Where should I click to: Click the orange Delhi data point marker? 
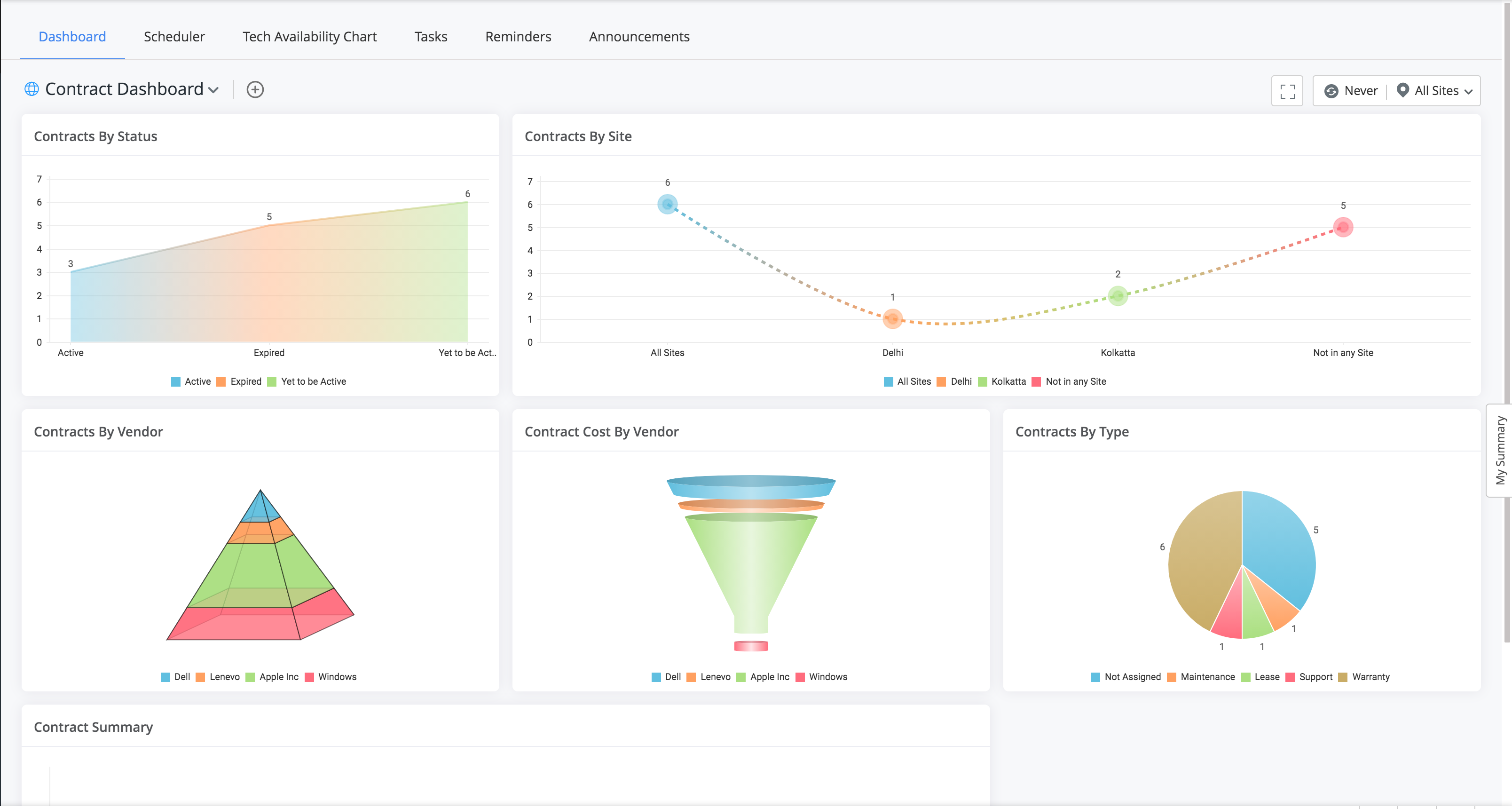coord(892,319)
